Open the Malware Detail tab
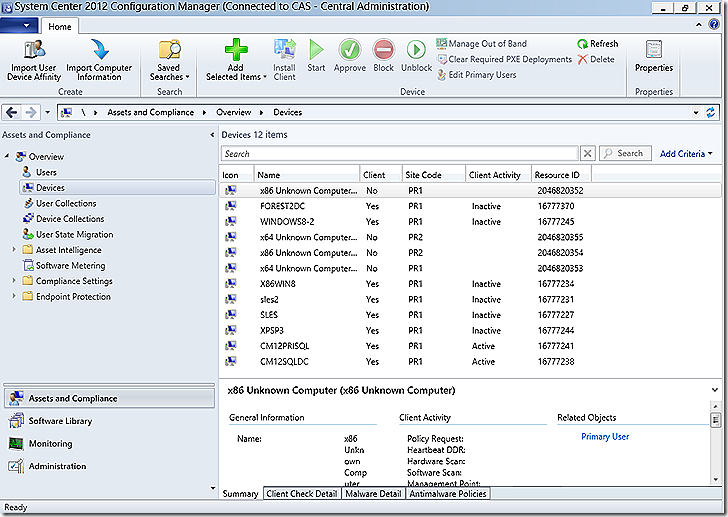 pyautogui.click(x=372, y=494)
